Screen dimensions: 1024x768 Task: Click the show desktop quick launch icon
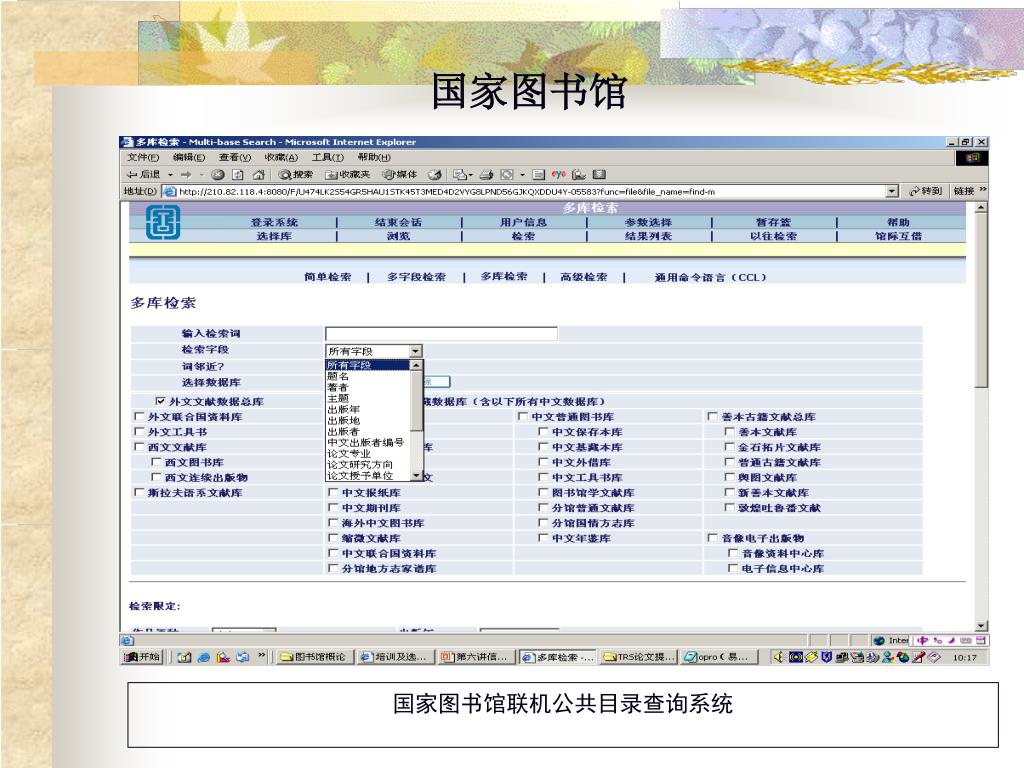point(184,657)
